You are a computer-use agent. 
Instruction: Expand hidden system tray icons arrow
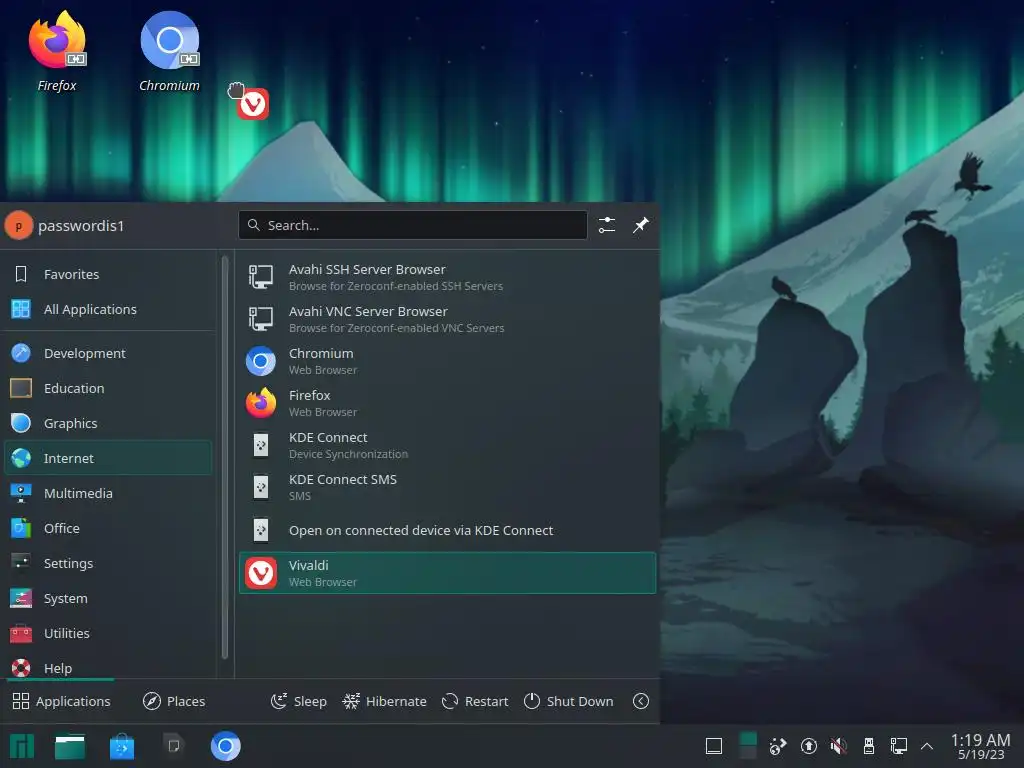point(927,746)
